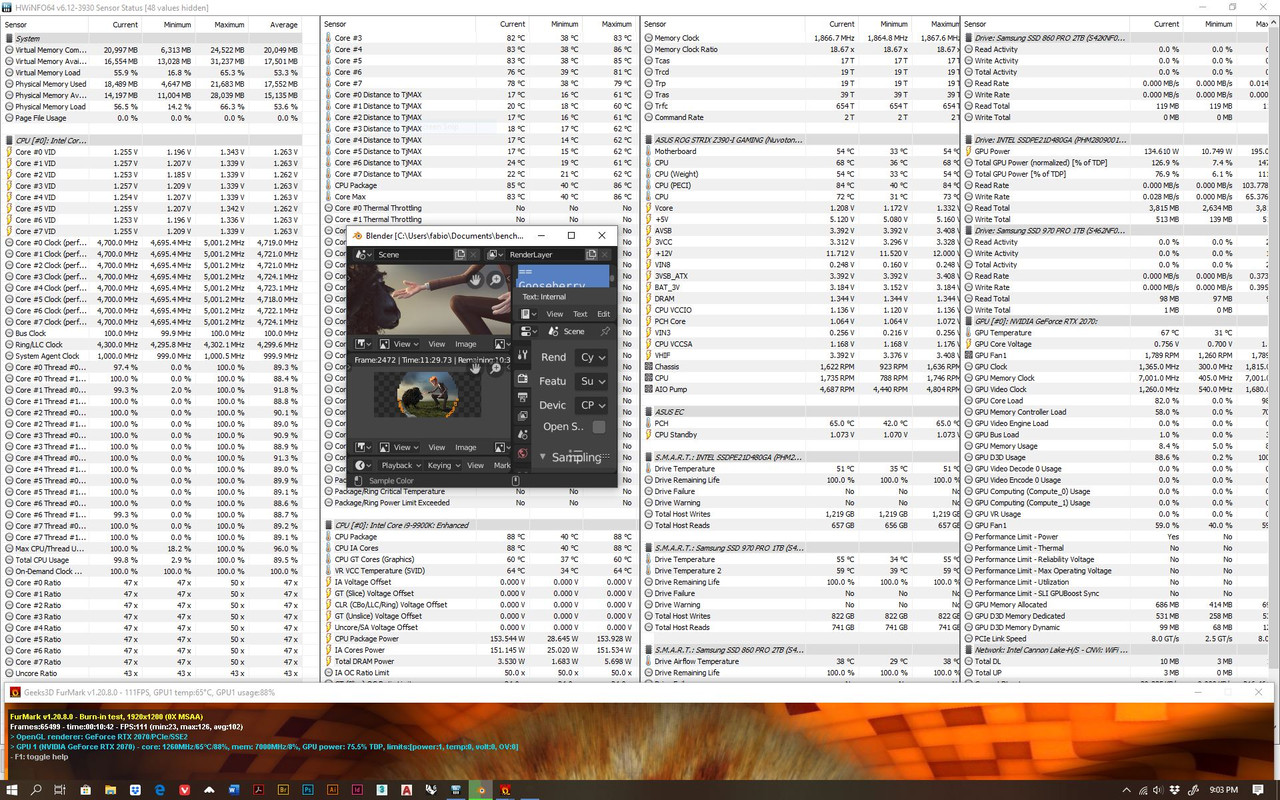Open the Output properties tab in Blender
The width and height of the screenshot is (1280, 800).
click(522, 397)
